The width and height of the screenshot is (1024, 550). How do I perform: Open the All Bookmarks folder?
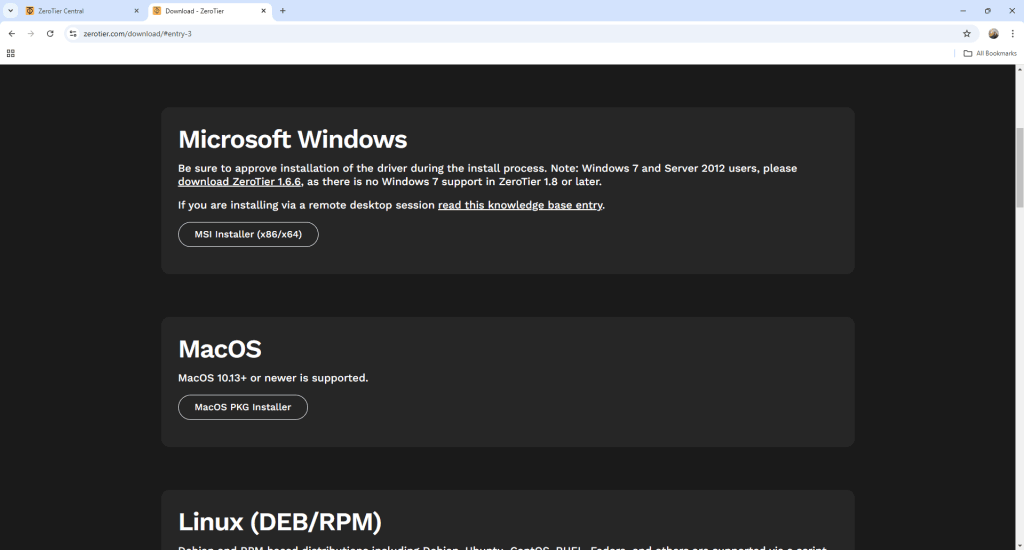click(990, 53)
